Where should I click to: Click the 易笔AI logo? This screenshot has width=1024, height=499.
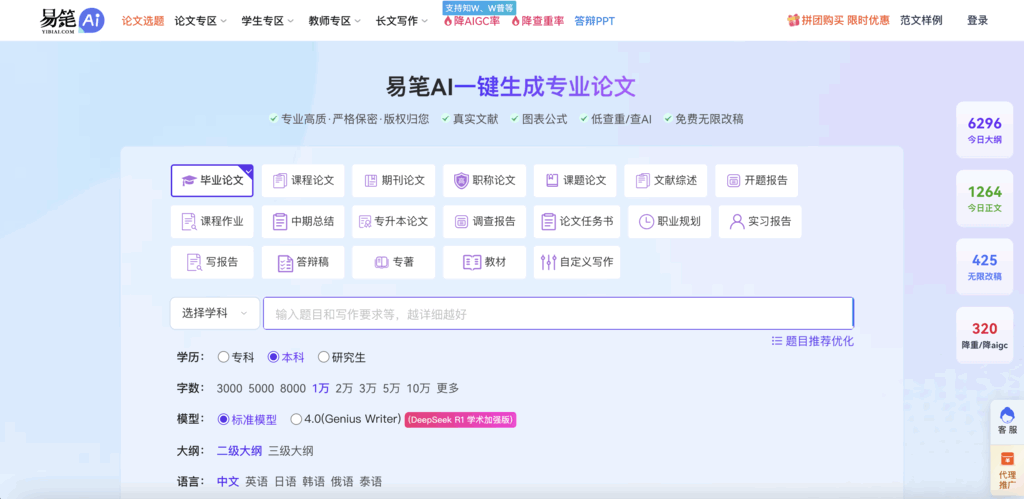point(72,20)
